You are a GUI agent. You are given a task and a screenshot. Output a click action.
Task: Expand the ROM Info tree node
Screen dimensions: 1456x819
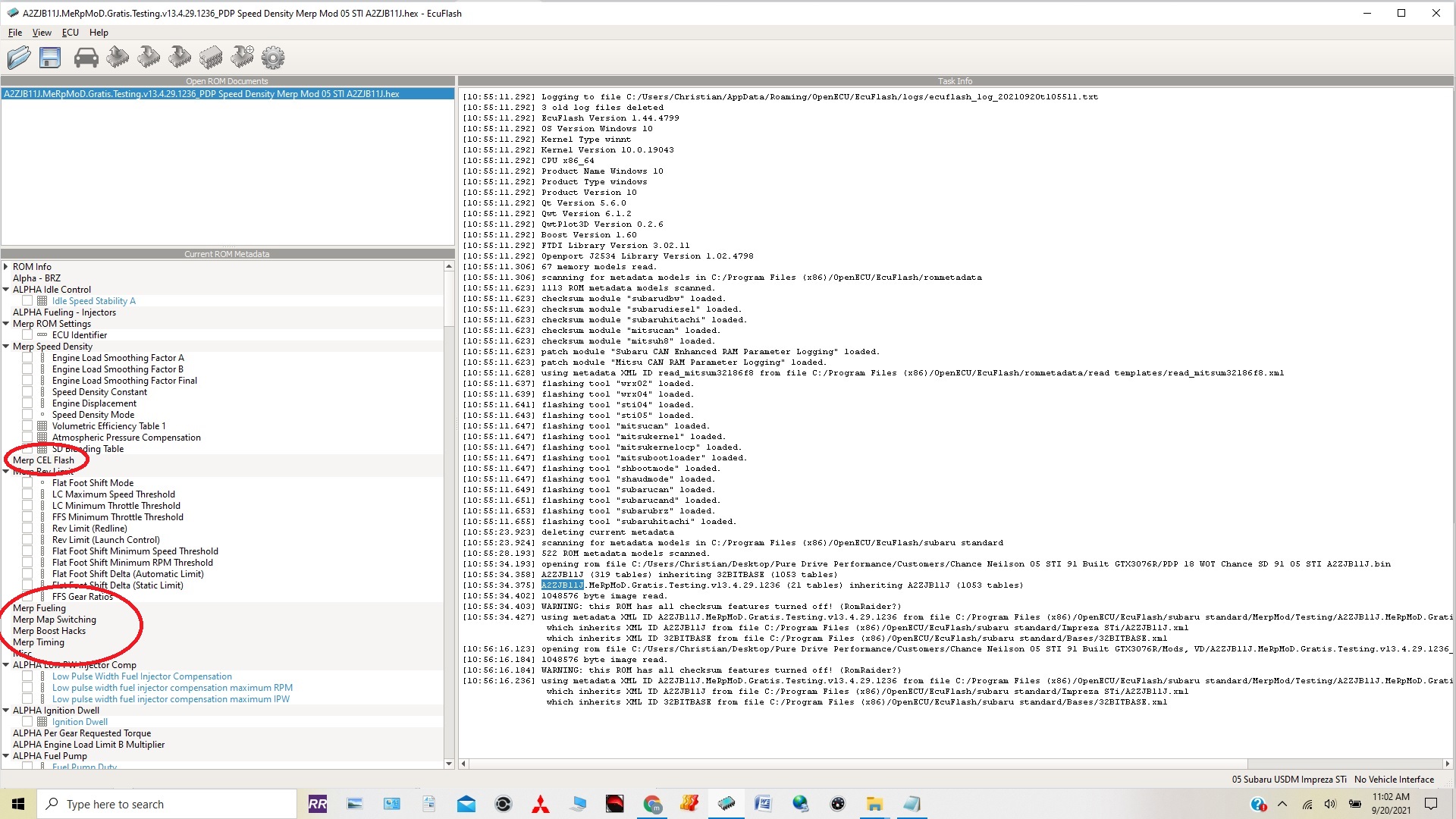(6, 267)
